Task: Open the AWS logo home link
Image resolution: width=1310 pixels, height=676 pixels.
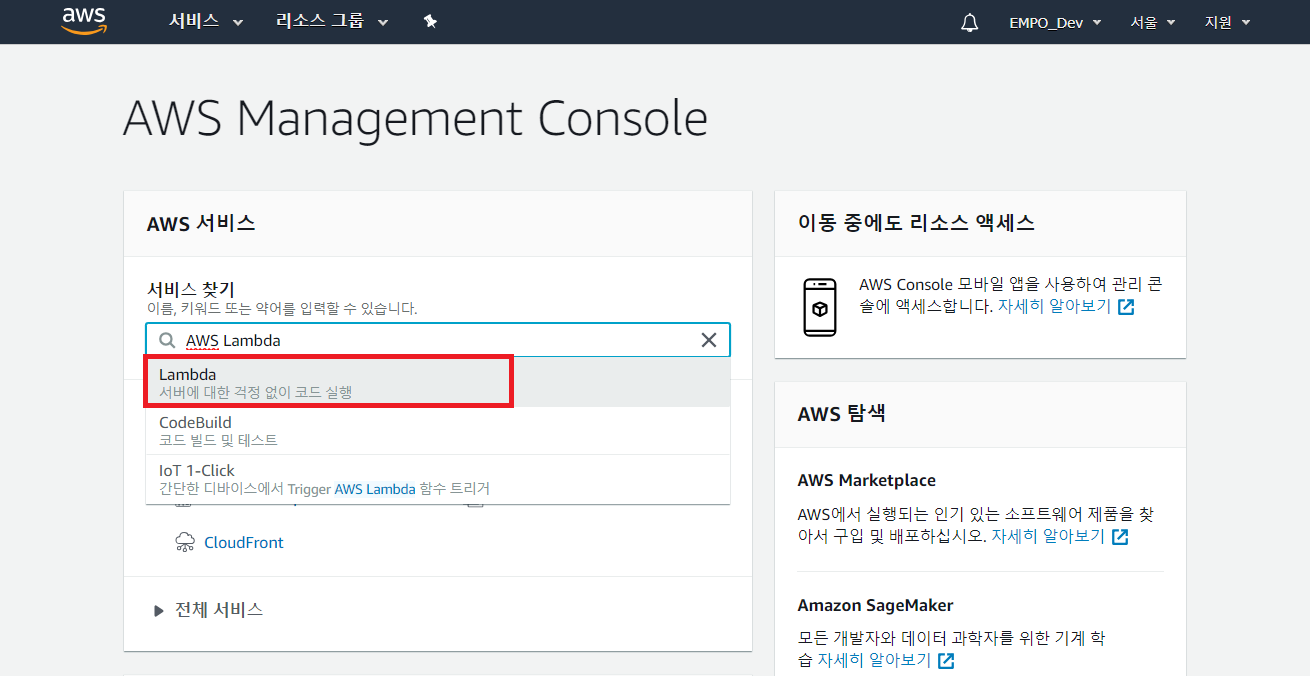Action: [83, 20]
